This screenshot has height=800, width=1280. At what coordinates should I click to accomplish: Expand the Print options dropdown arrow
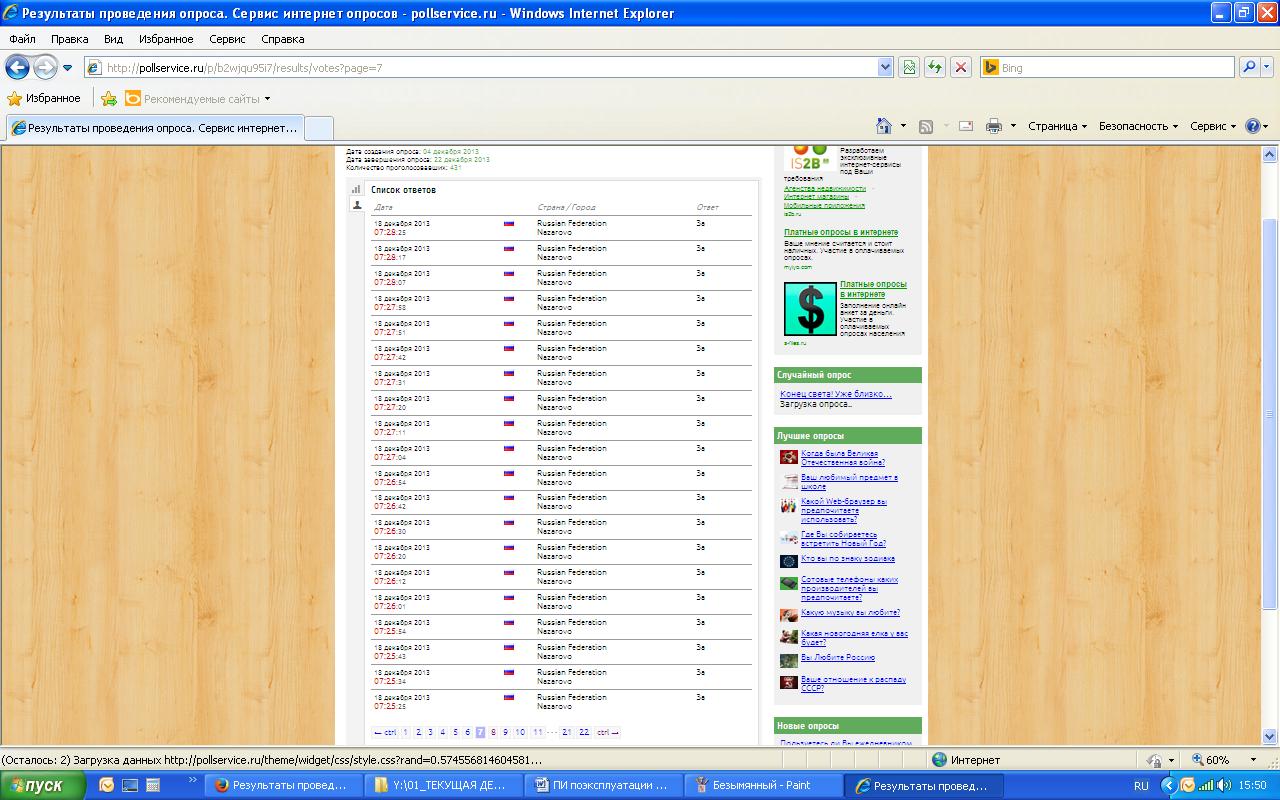1013,126
